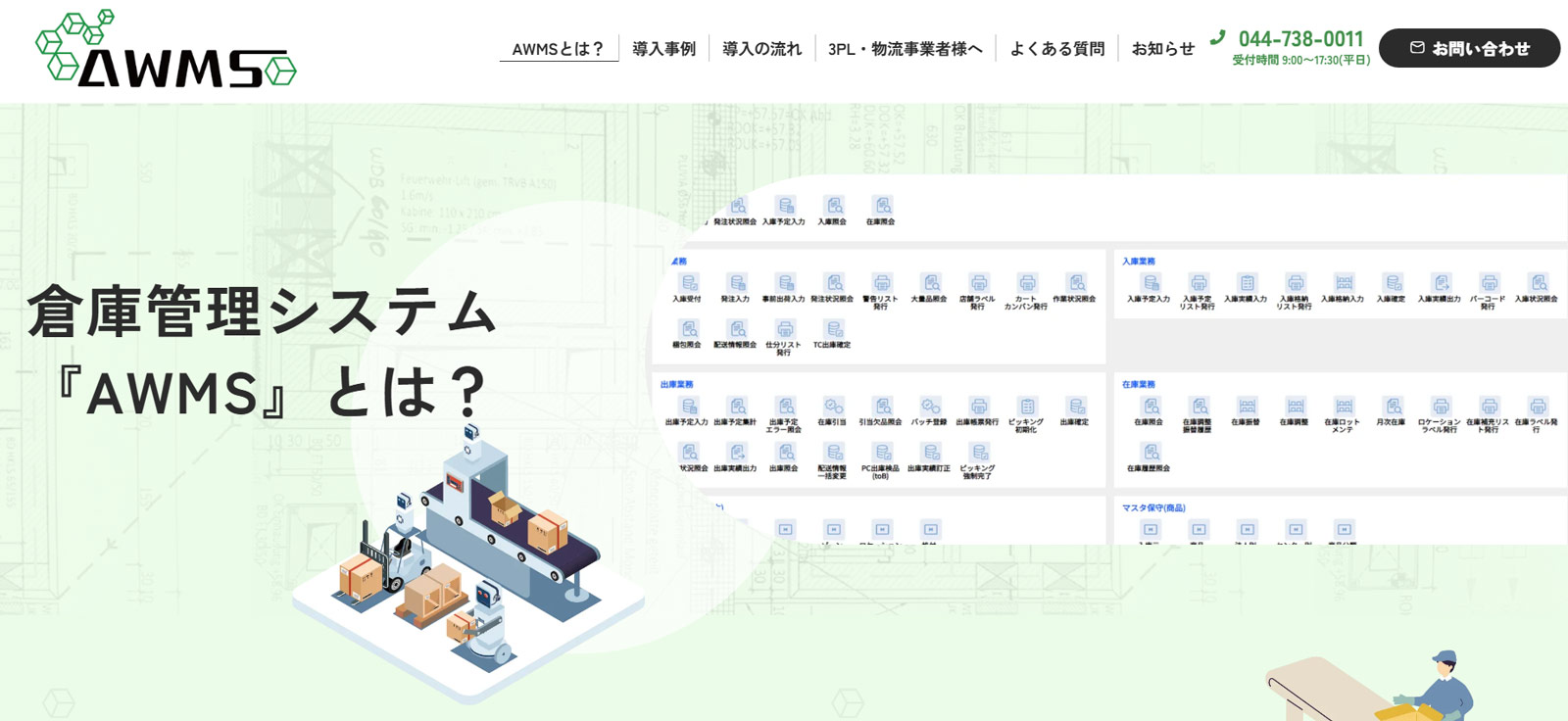Click the バーコード発行 printer icon
This screenshot has width=1568, height=721.
coord(1490,282)
